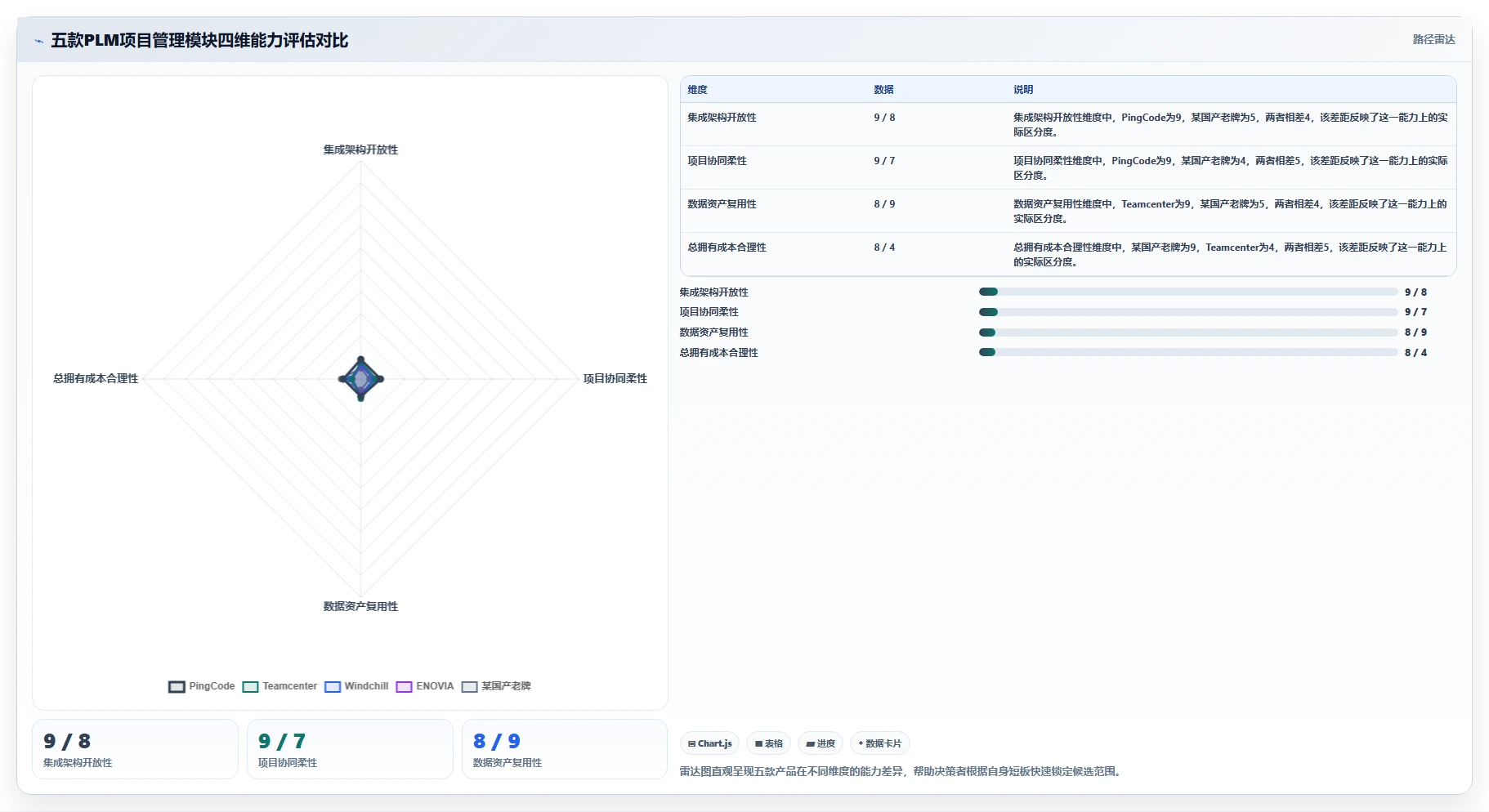Click the Windchill legend label
This screenshot has height=812, width=1489.
coord(366,686)
